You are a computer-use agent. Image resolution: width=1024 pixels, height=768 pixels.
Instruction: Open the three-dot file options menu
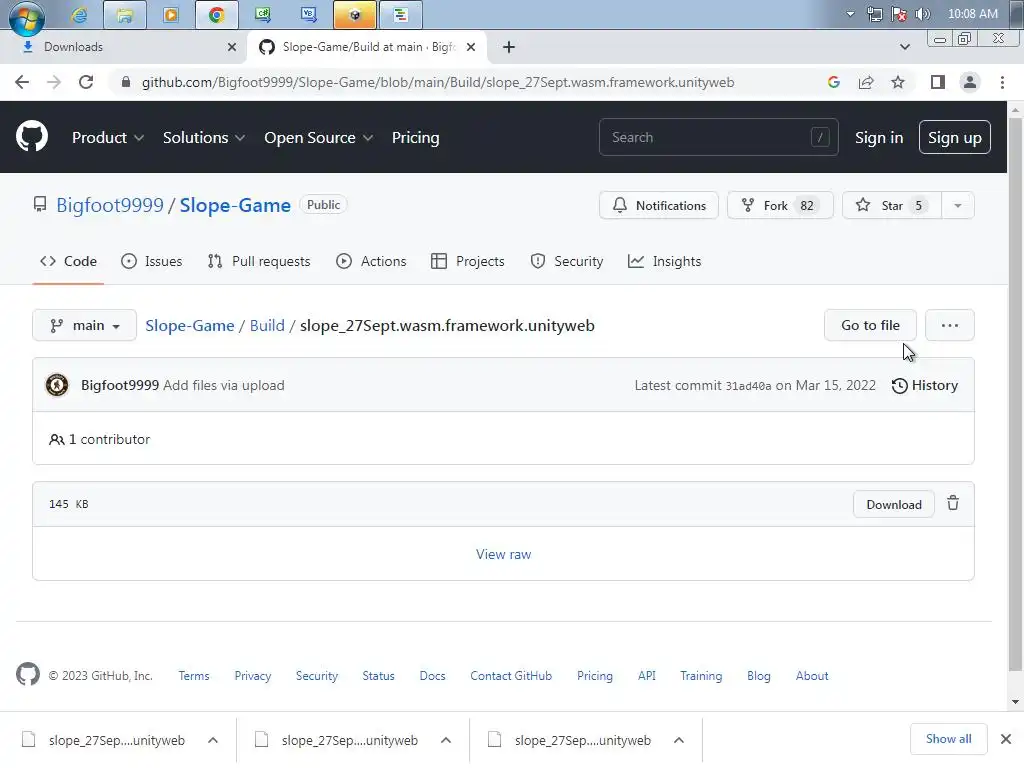coord(950,325)
